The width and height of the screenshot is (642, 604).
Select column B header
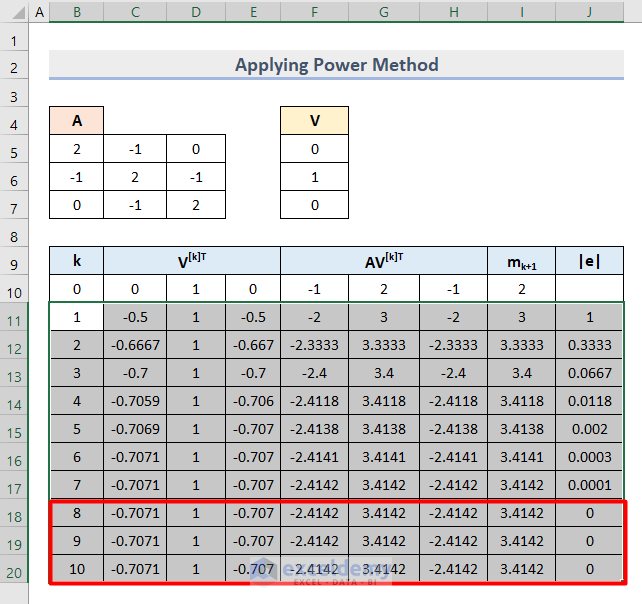coord(77,11)
